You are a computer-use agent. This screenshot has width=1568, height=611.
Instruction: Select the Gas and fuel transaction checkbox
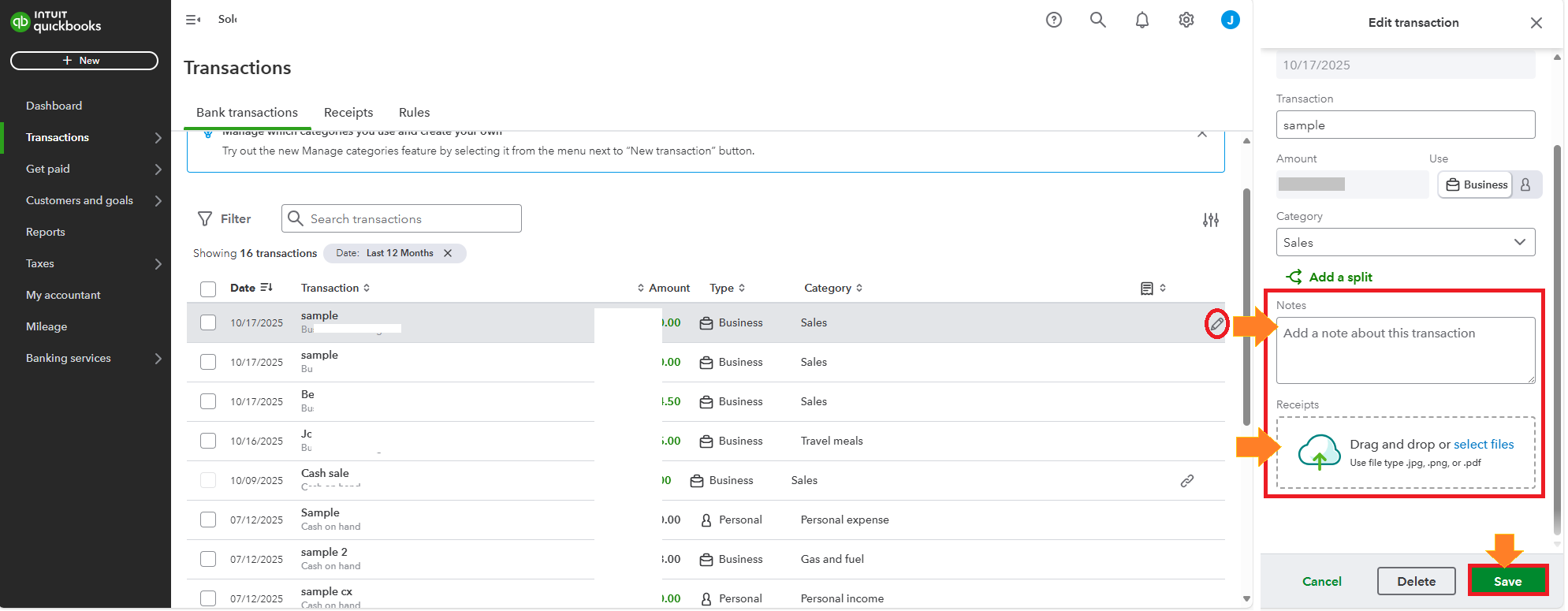tap(208, 559)
